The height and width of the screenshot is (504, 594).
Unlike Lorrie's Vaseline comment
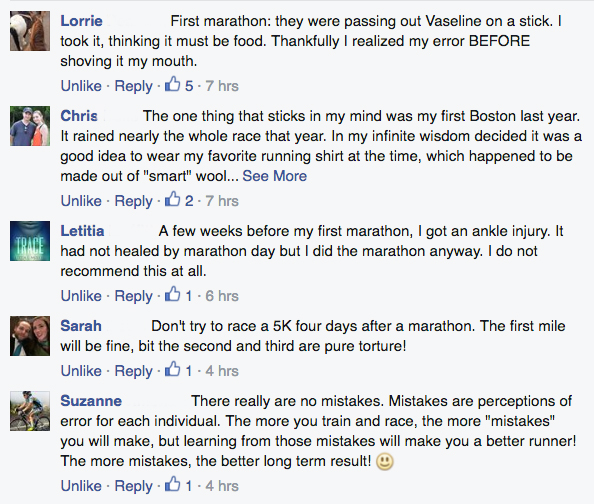click(81, 86)
